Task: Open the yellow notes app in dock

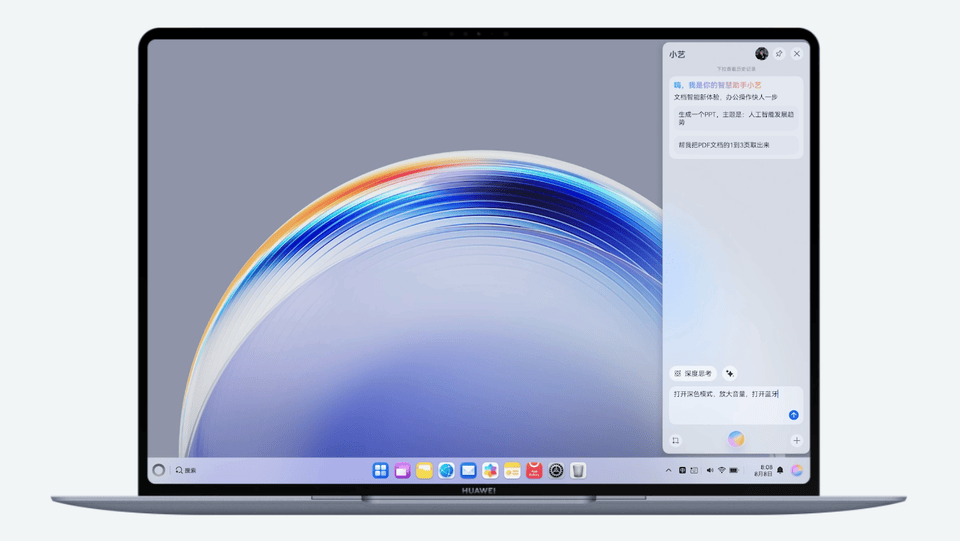Action: (x=512, y=470)
